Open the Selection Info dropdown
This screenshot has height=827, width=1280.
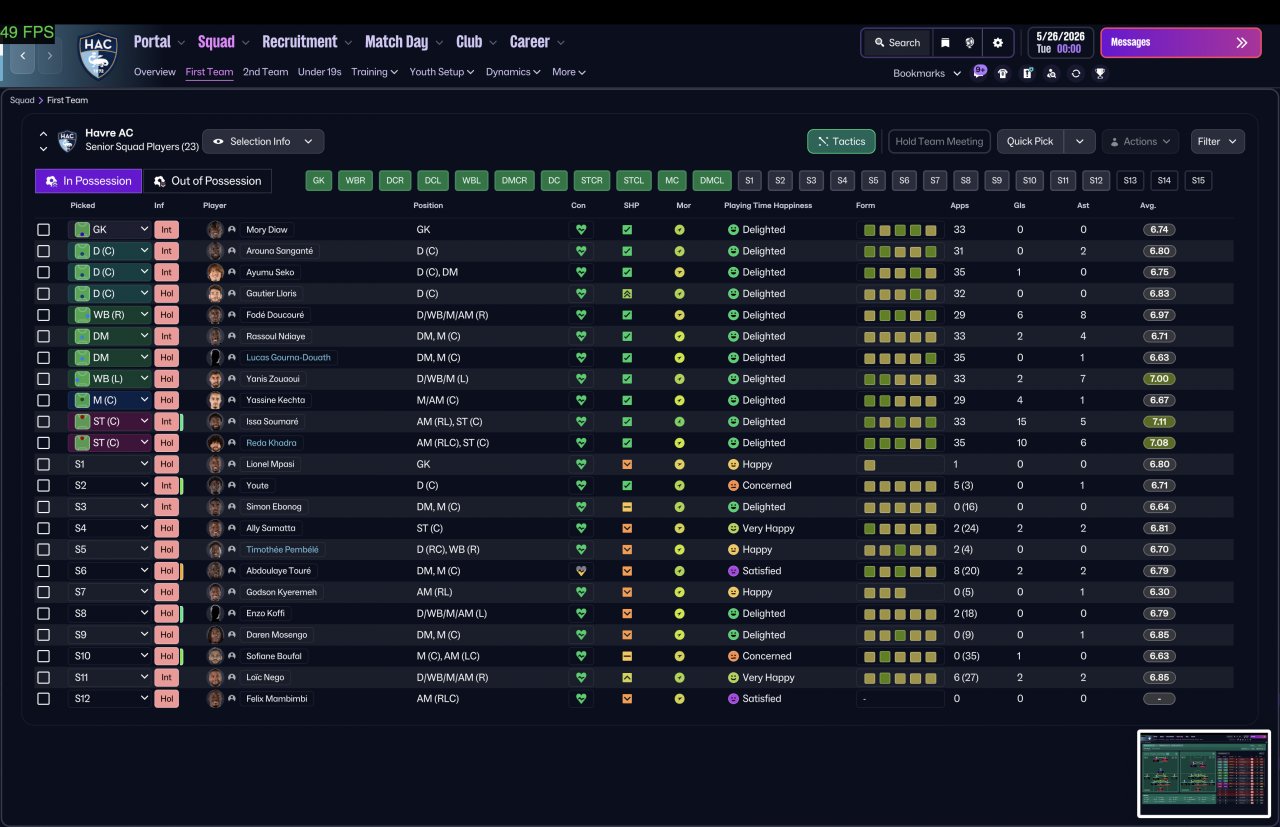tap(263, 141)
